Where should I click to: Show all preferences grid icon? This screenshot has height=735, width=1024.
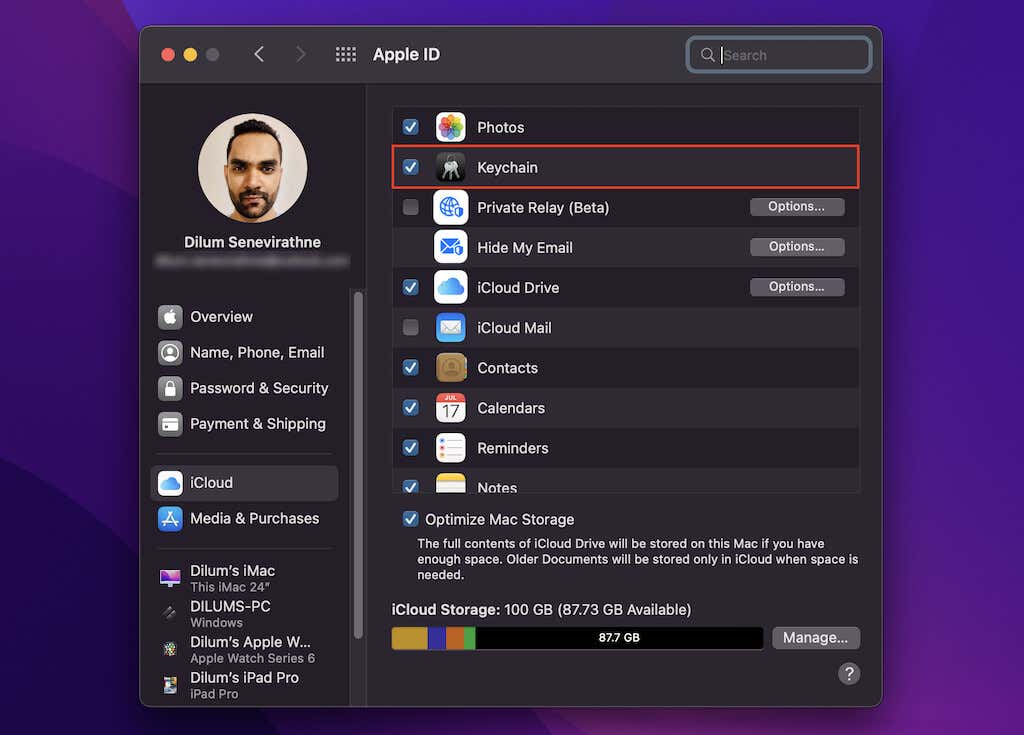tap(346, 55)
